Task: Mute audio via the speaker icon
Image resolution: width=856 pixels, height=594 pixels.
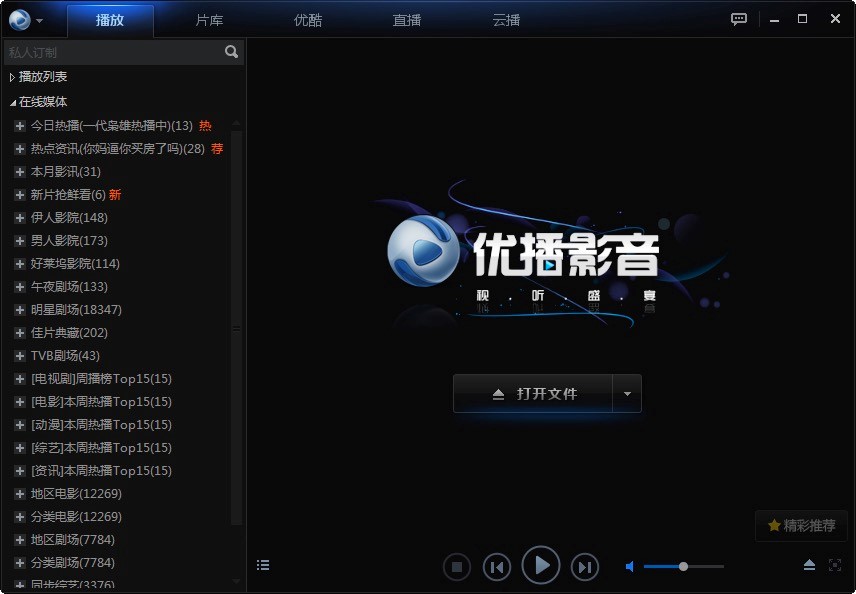Action: point(630,567)
